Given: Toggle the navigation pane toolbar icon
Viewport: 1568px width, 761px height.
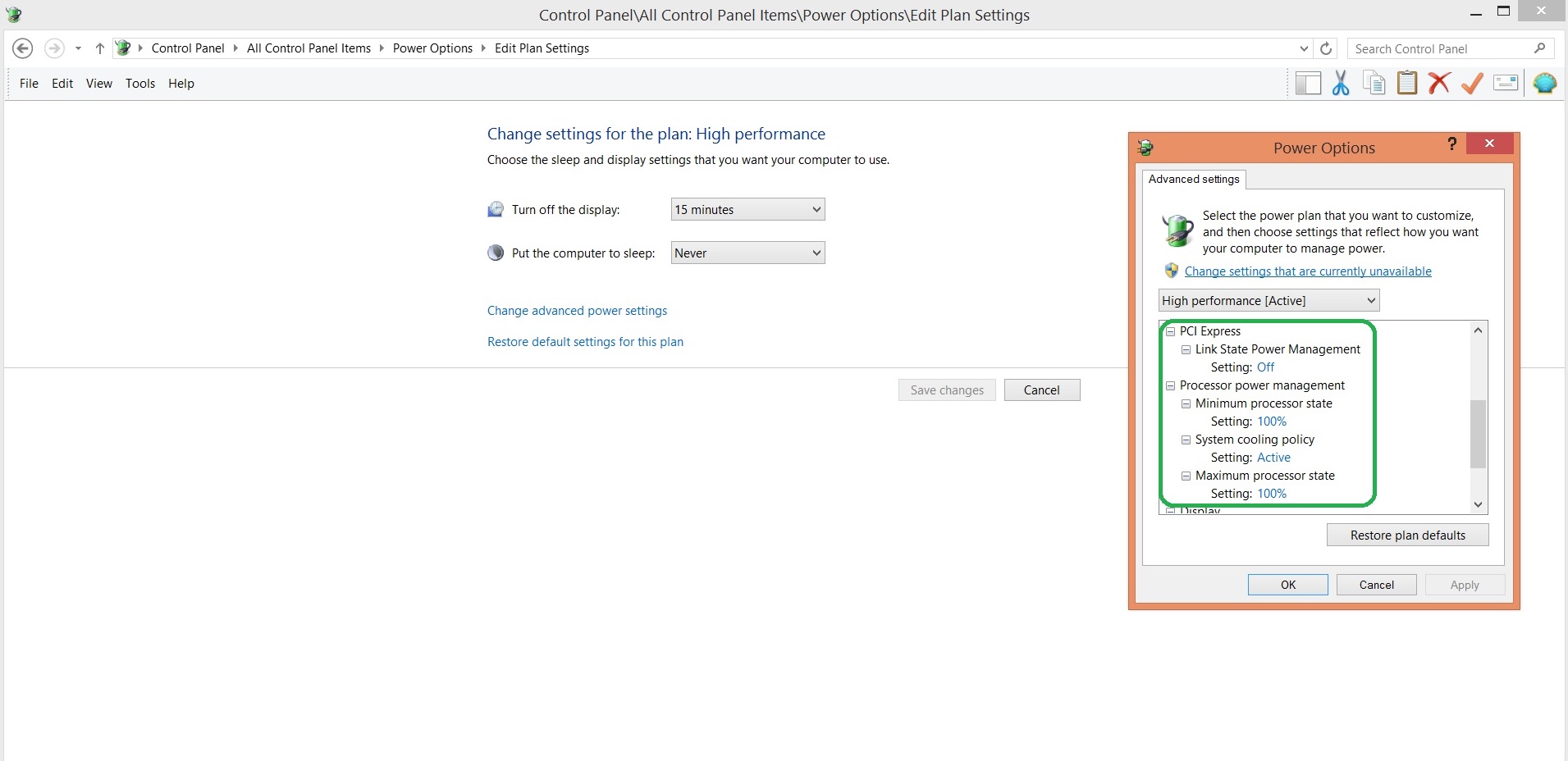Looking at the screenshot, I should point(1308,83).
